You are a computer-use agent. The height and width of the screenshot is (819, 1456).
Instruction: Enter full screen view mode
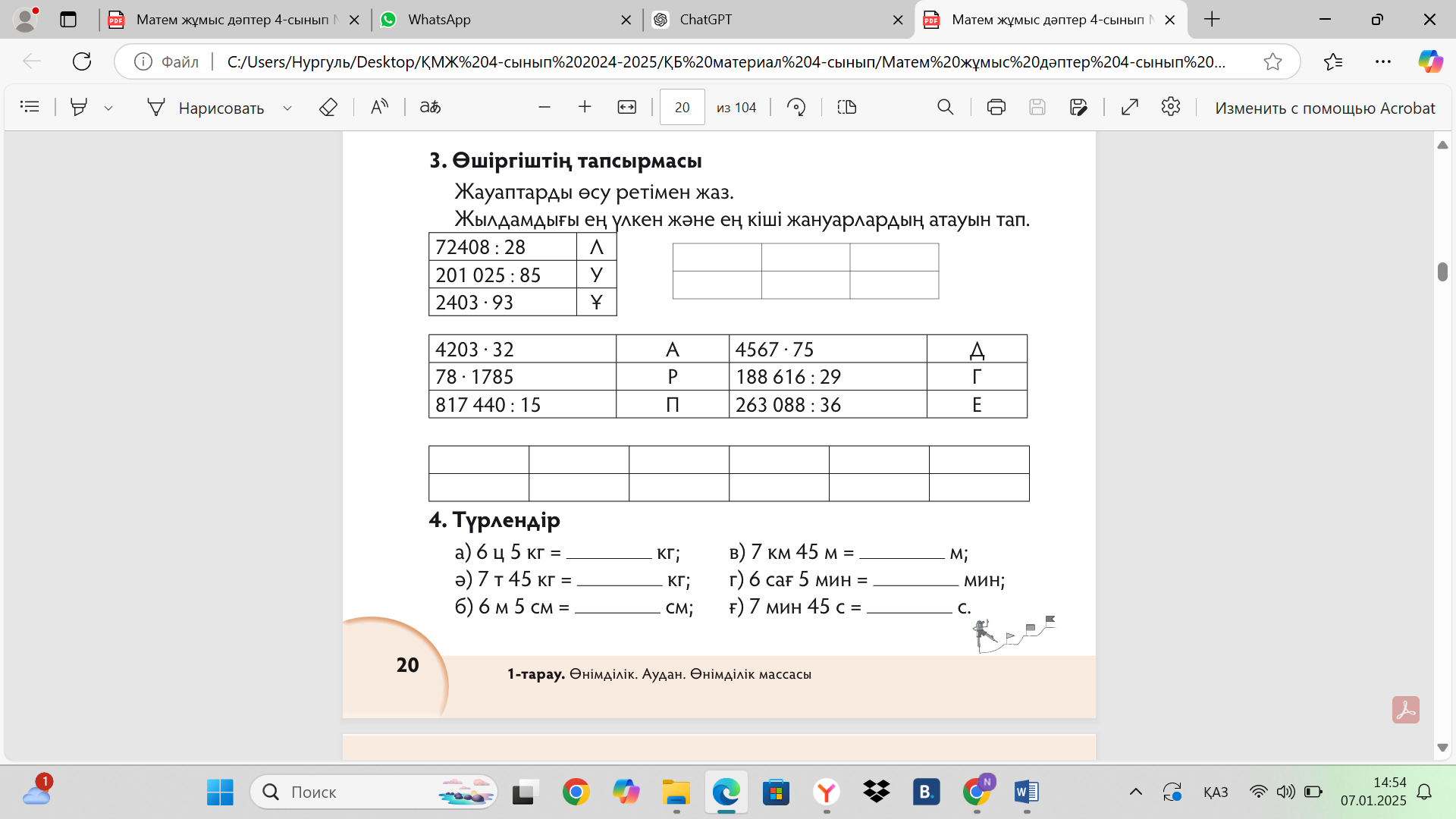tap(1129, 107)
